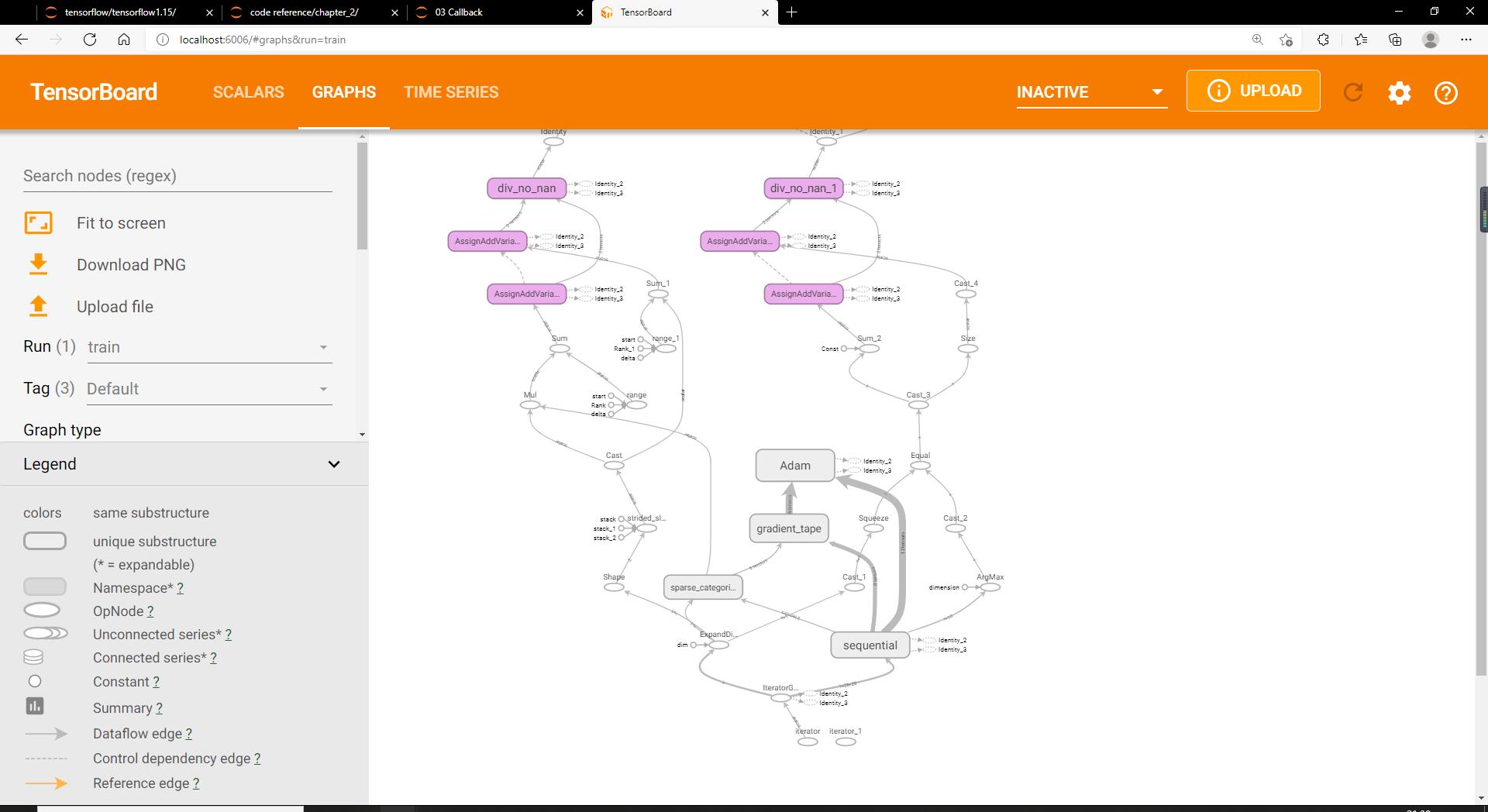Click the sidebar vertical scrollbar thumb

point(362,195)
